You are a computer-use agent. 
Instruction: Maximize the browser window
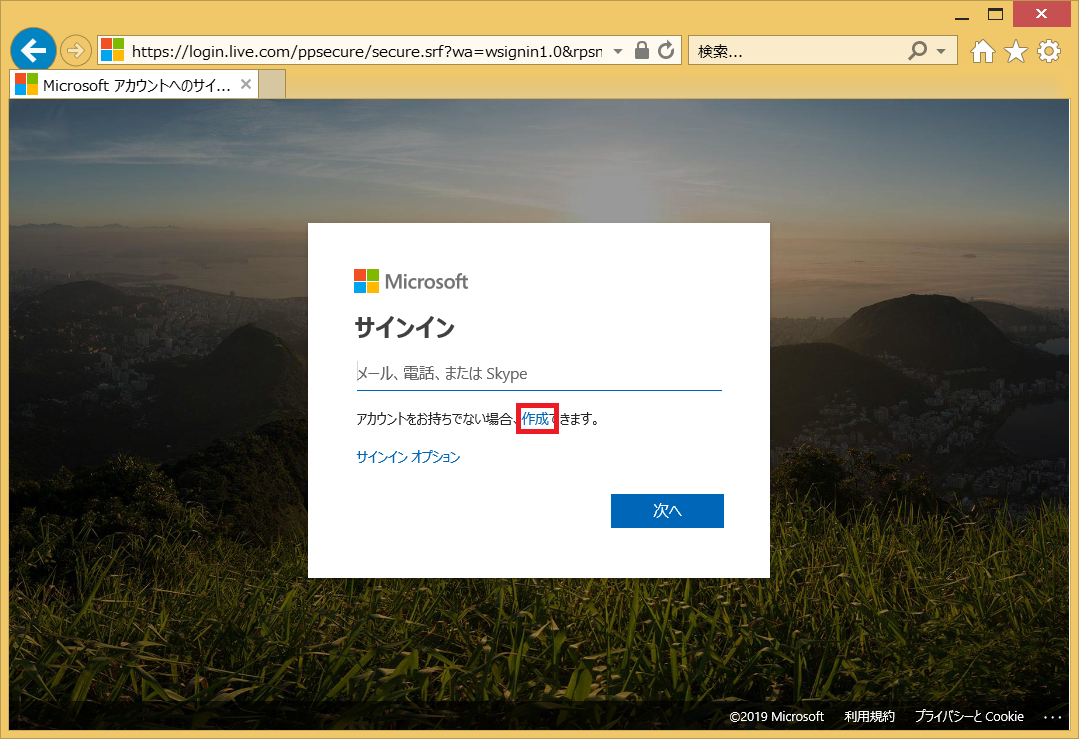pos(995,14)
